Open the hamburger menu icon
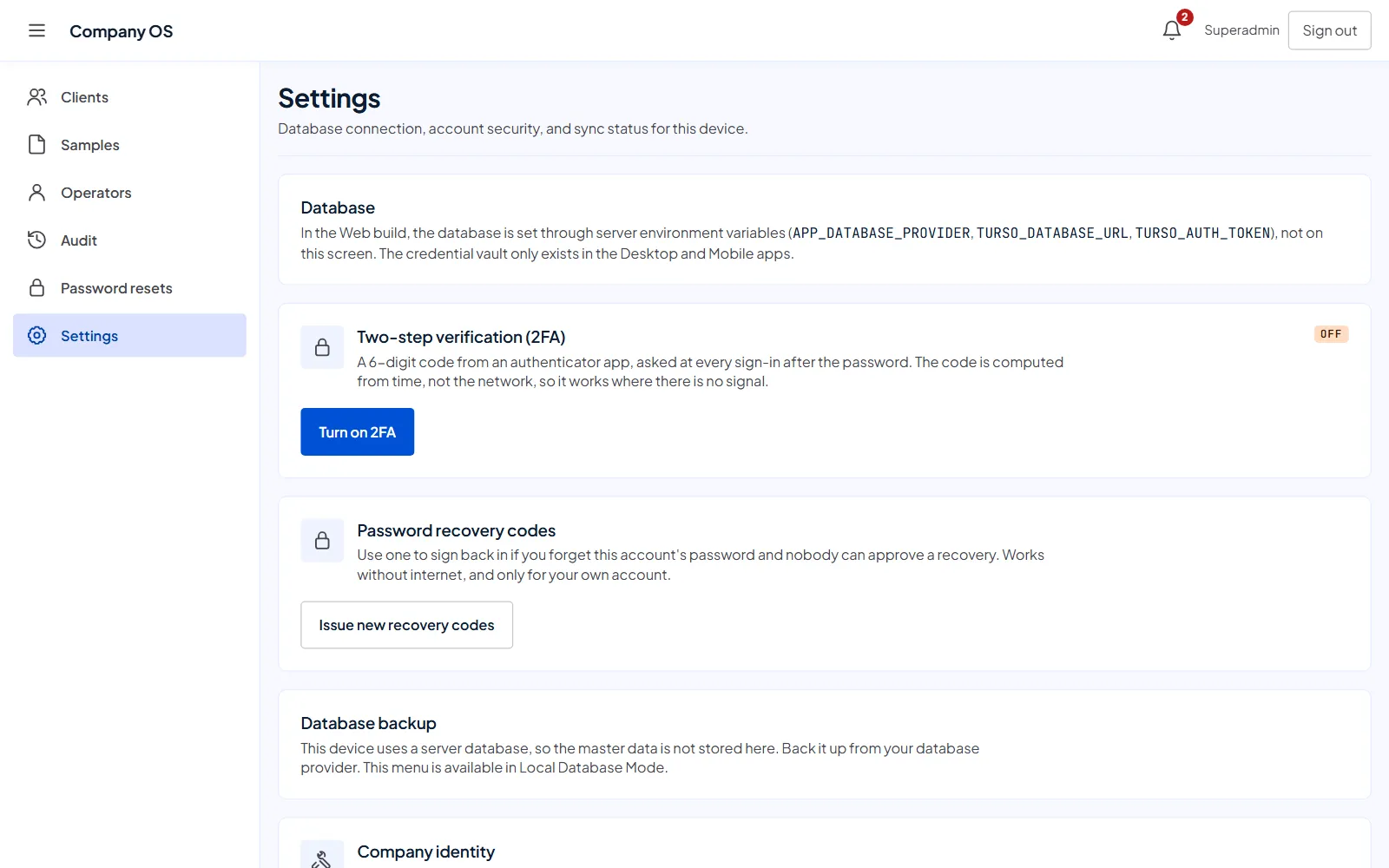Image resolution: width=1389 pixels, height=868 pixels. (x=36, y=30)
